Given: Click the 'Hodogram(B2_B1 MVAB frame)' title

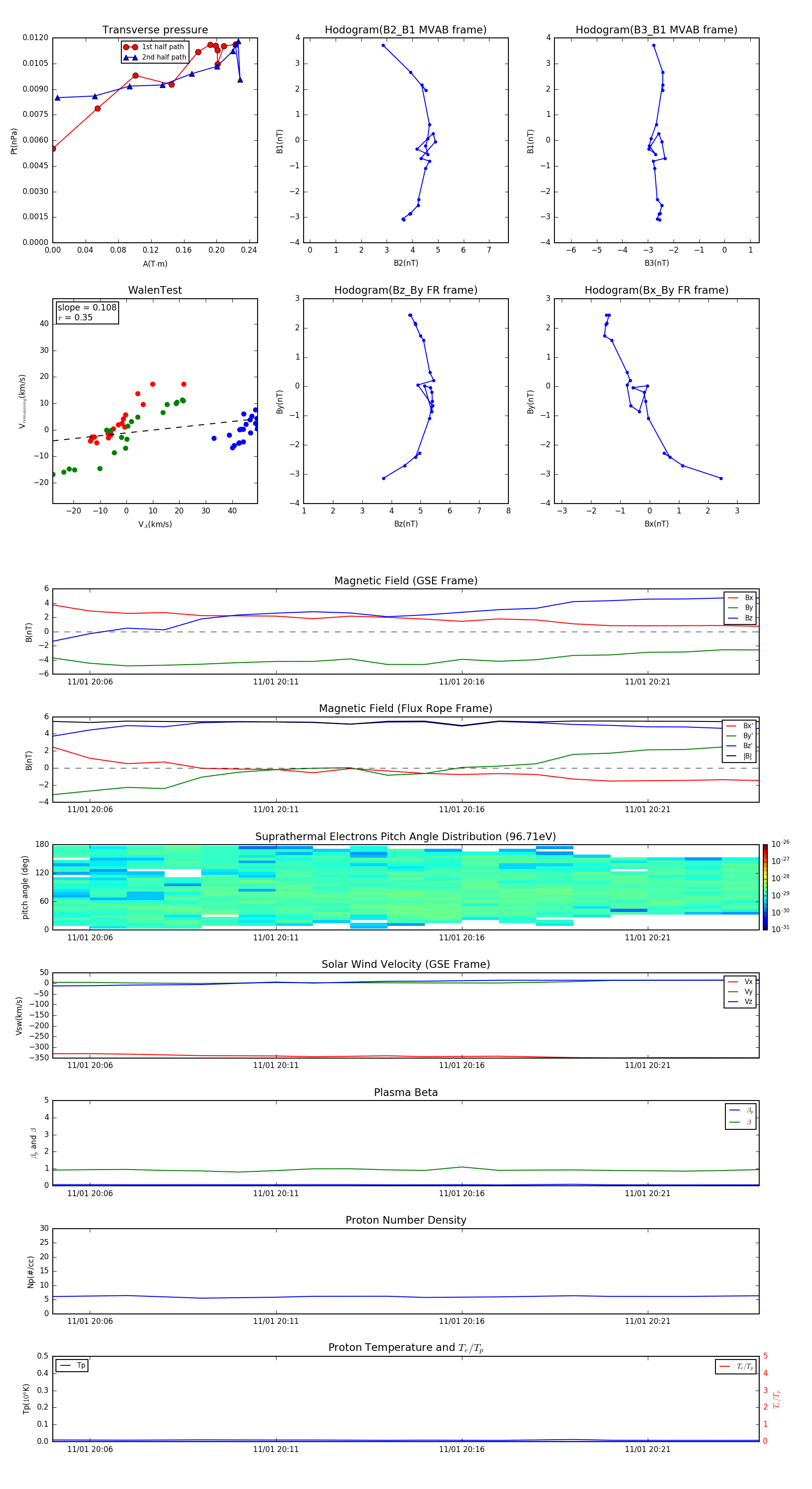Looking at the screenshot, I should click(x=406, y=30).
